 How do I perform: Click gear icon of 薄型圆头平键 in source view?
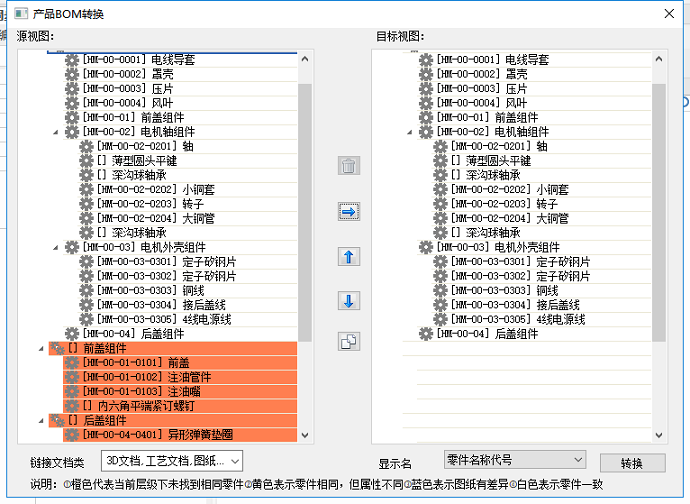[x=86, y=161]
